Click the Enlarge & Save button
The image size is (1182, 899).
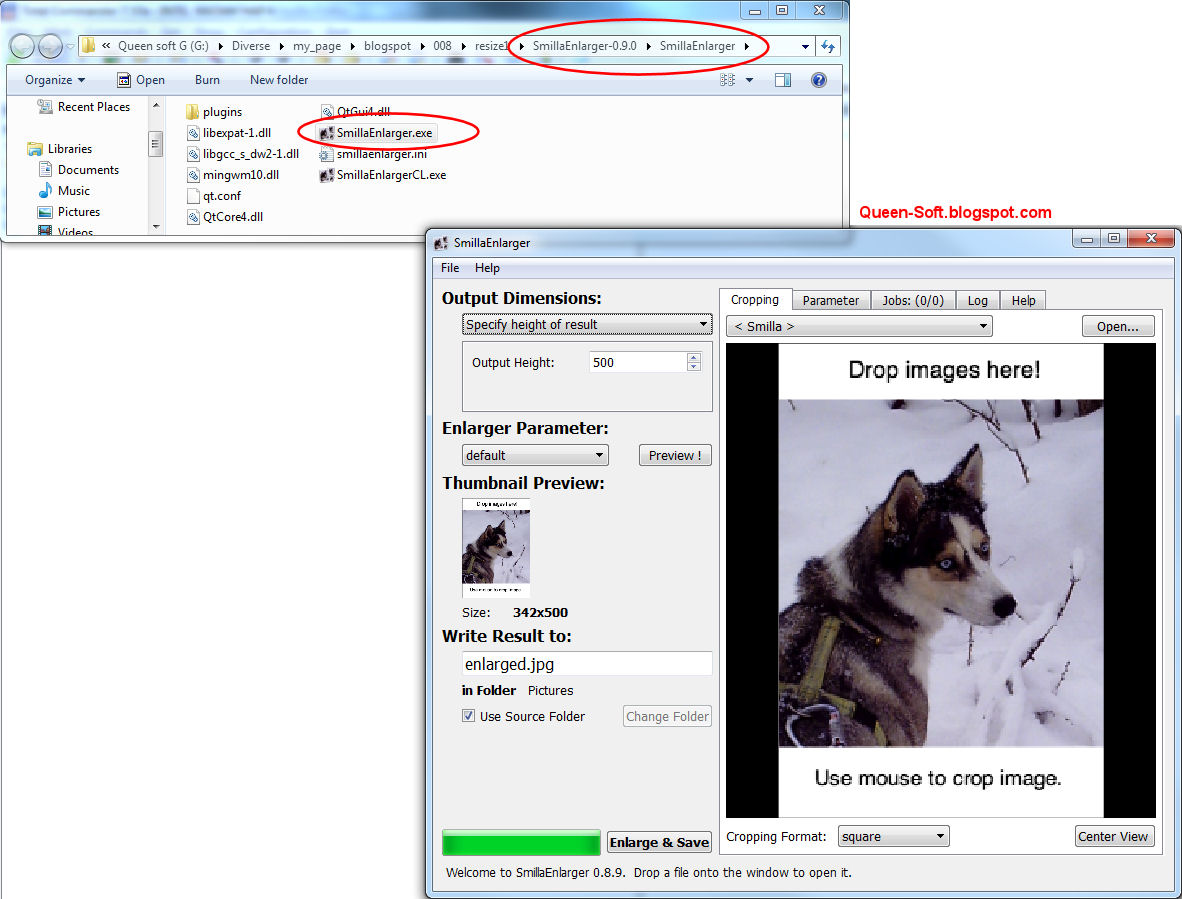pyautogui.click(x=659, y=842)
